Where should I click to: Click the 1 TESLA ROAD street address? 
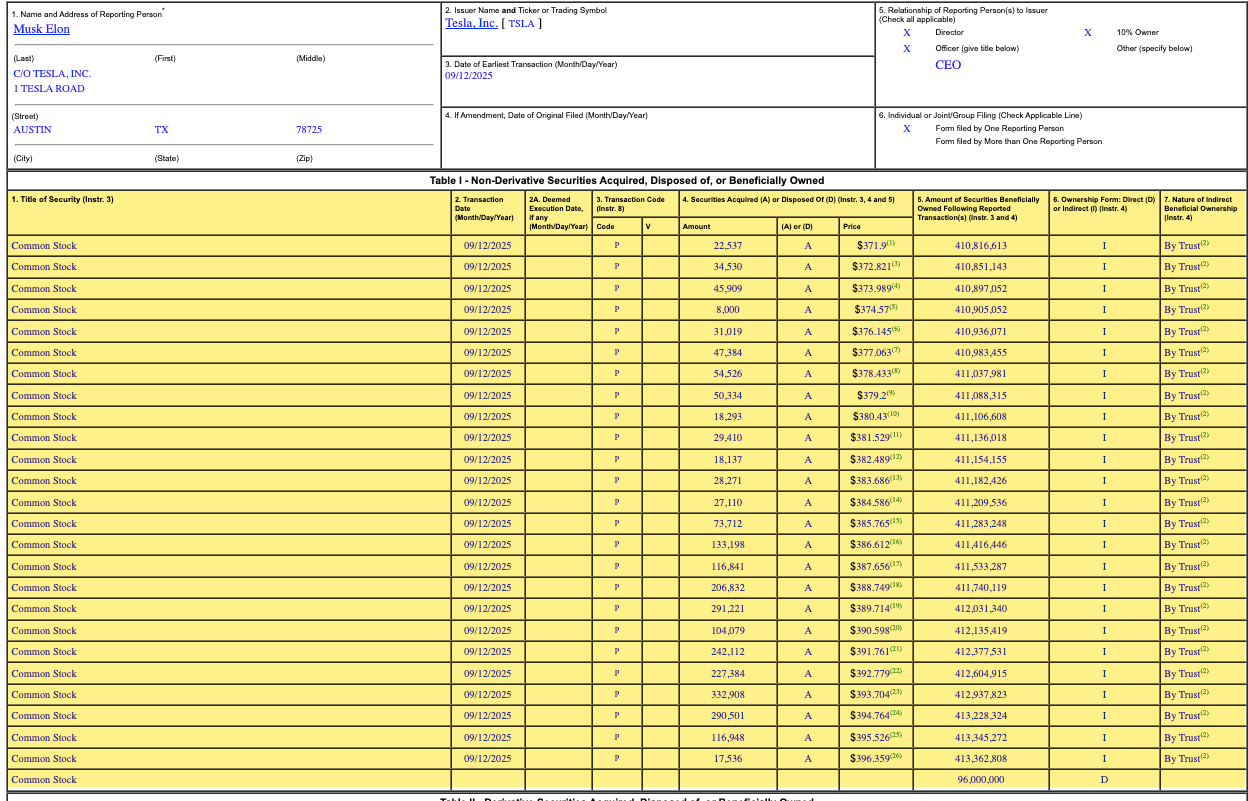[49, 89]
